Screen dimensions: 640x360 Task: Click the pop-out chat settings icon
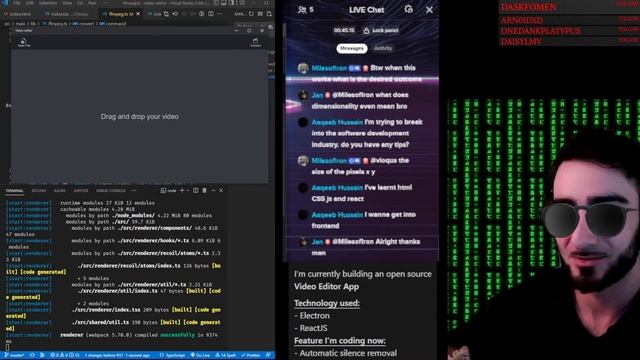pyautogui.click(x=409, y=9)
